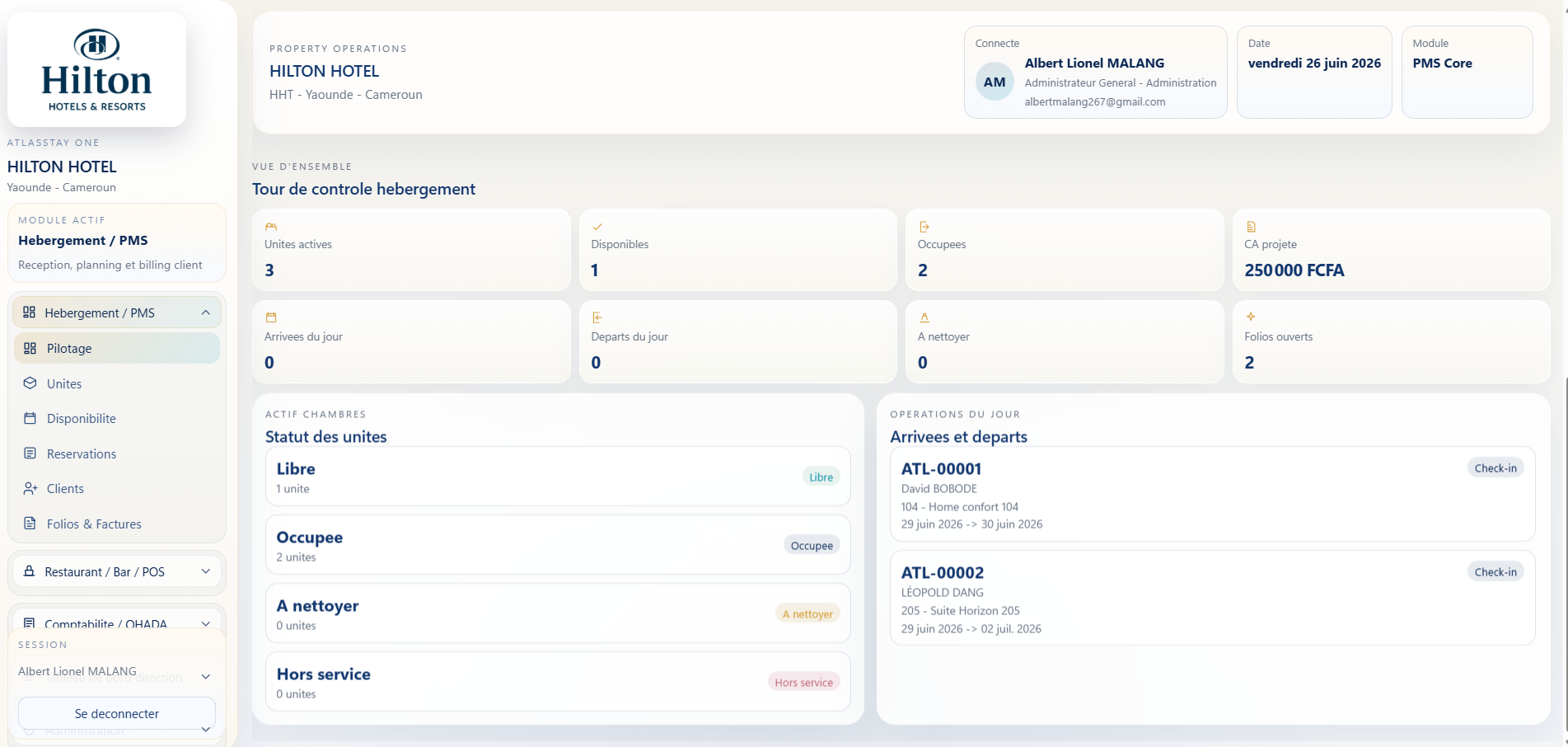Click the 'Arrivees et departs' heading
The width and height of the screenshot is (1568, 747).
(959, 437)
